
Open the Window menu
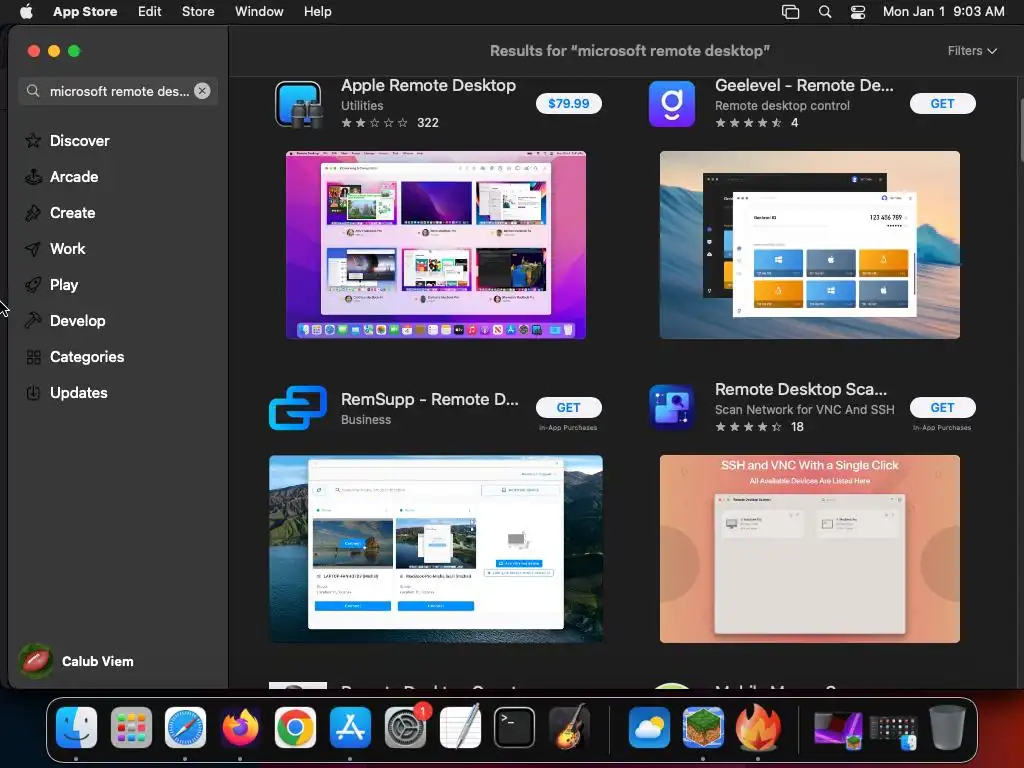pyautogui.click(x=259, y=12)
